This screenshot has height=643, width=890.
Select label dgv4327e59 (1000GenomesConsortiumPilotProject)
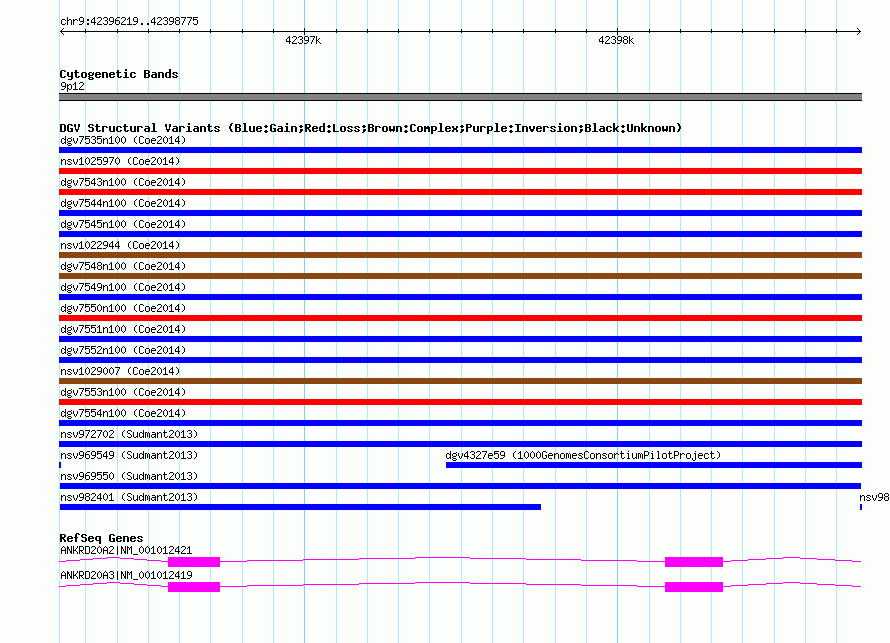583,455
